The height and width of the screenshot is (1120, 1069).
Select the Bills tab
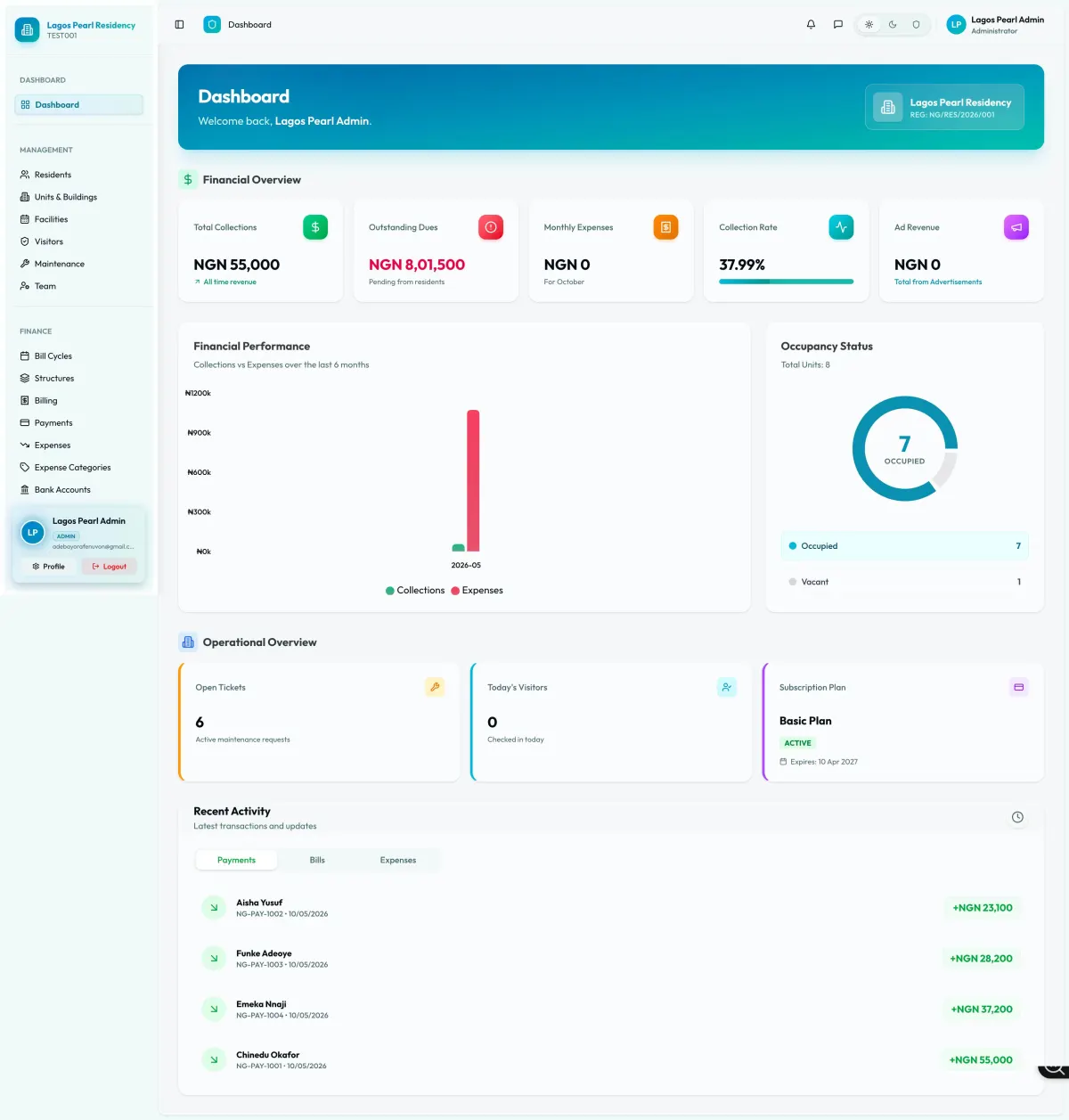(x=317, y=860)
